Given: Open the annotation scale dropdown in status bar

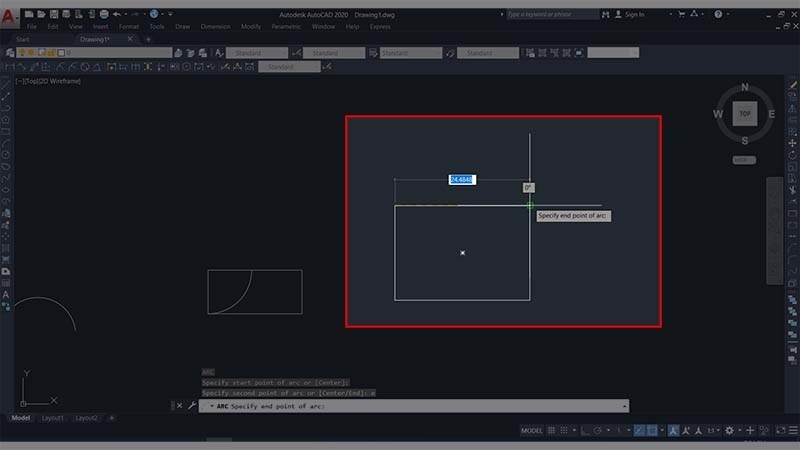Looking at the screenshot, I should tap(712, 431).
